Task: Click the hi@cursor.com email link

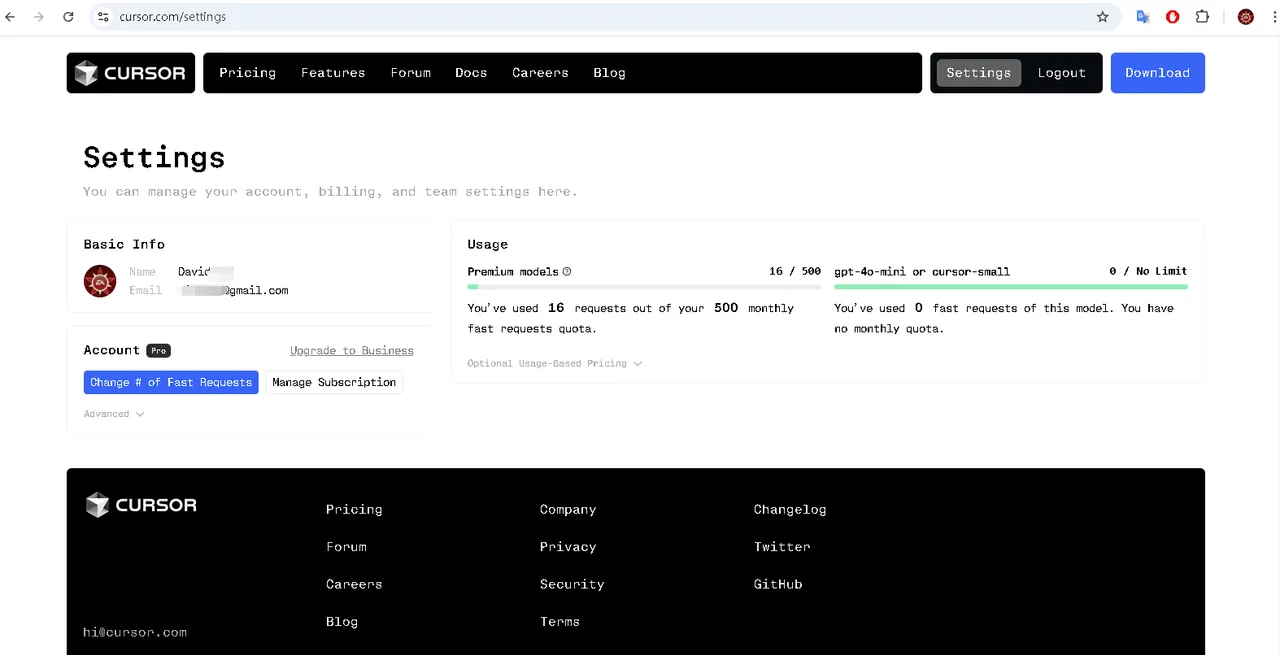Action: (x=135, y=632)
